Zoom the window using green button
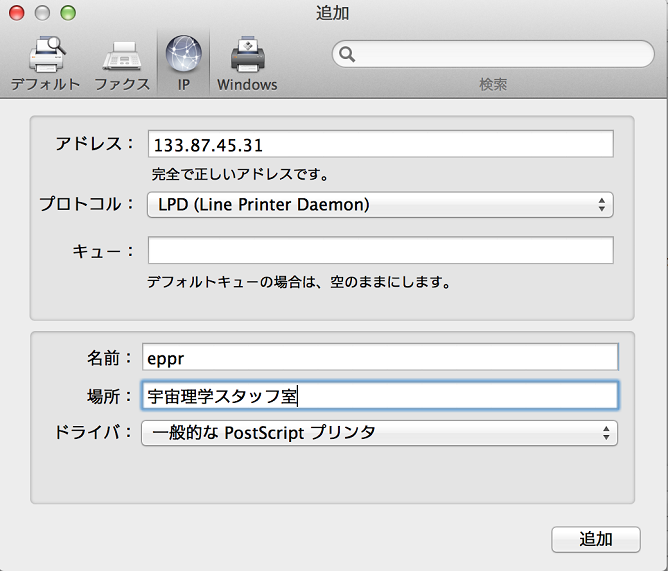The width and height of the screenshot is (668, 571). click(x=67, y=13)
